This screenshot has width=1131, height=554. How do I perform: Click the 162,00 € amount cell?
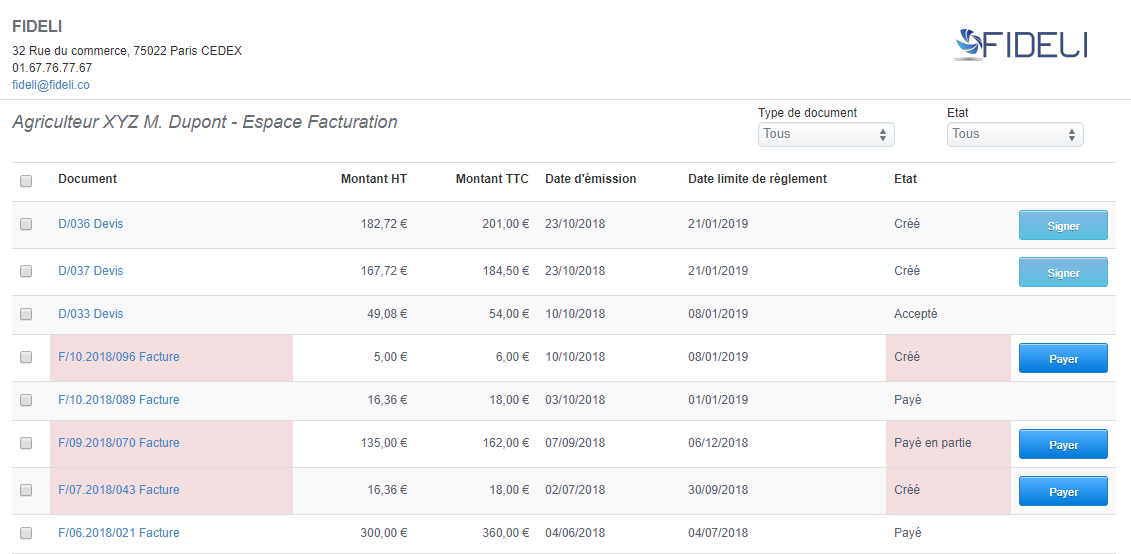[x=506, y=442]
